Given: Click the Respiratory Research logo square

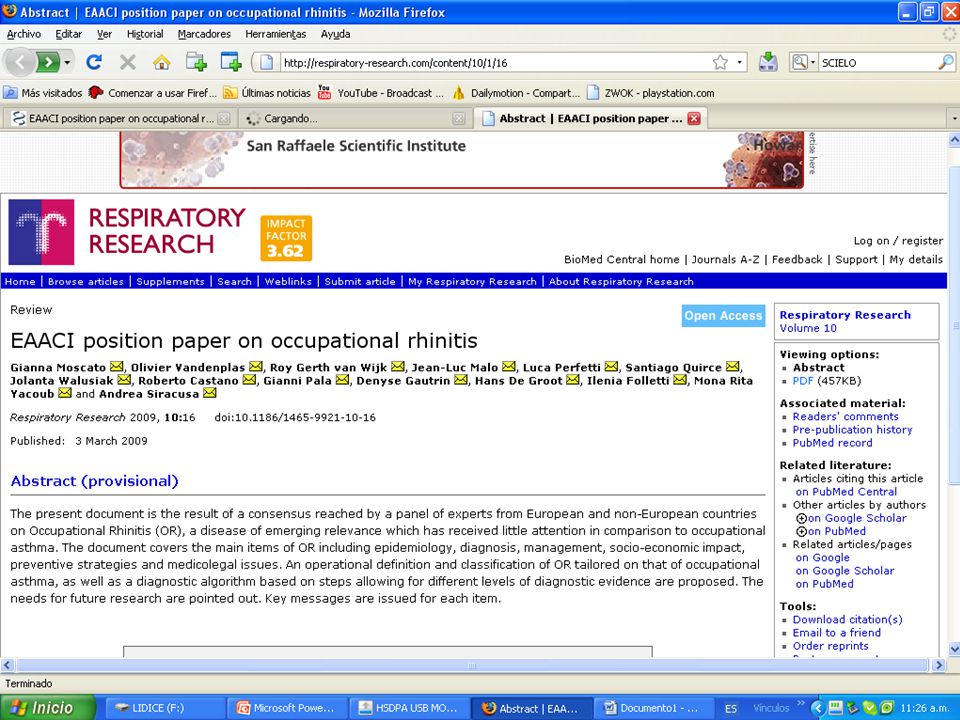Looking at the screenshot, I should [41, 232].
